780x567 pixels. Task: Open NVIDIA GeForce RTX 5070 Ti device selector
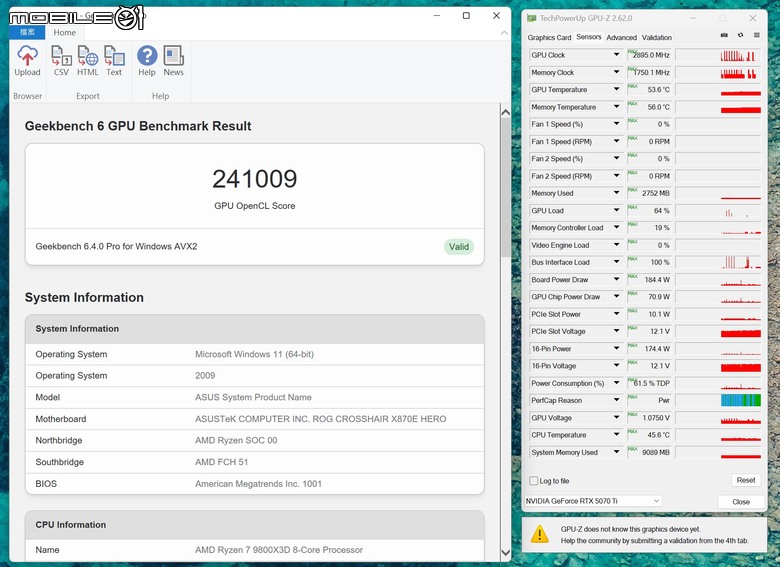coord(593,501)
